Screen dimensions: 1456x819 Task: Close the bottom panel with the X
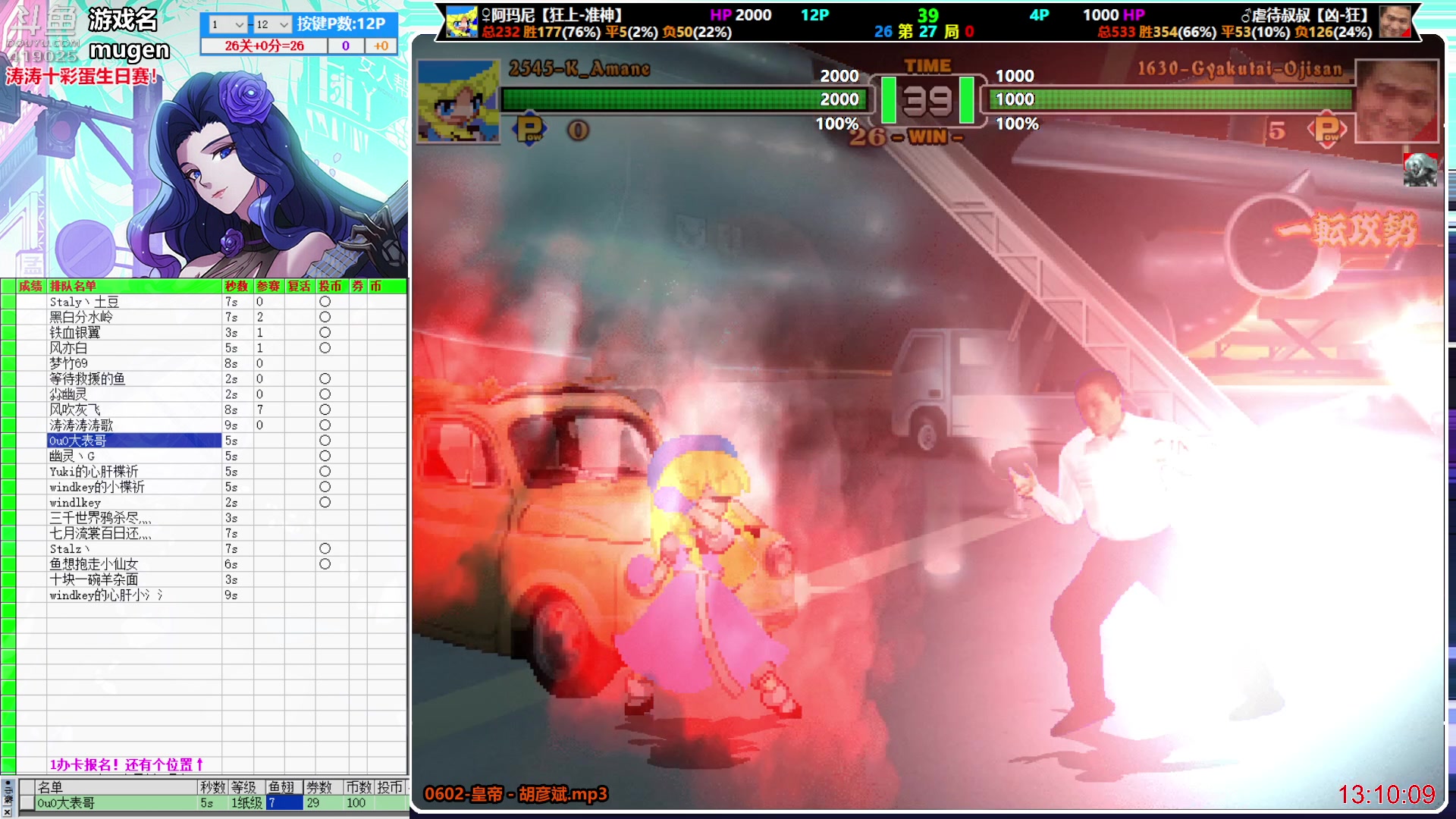click(x=7, y=811)
